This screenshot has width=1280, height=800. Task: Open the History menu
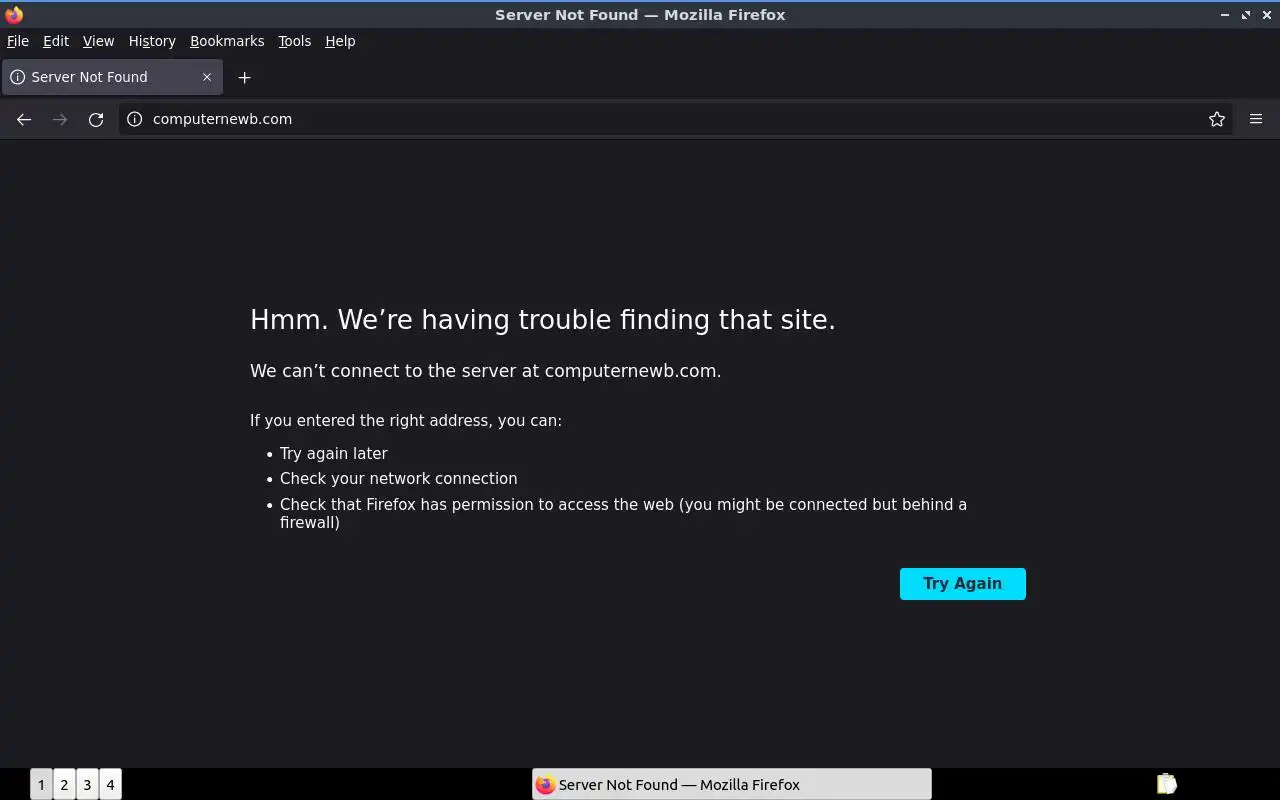152,41
